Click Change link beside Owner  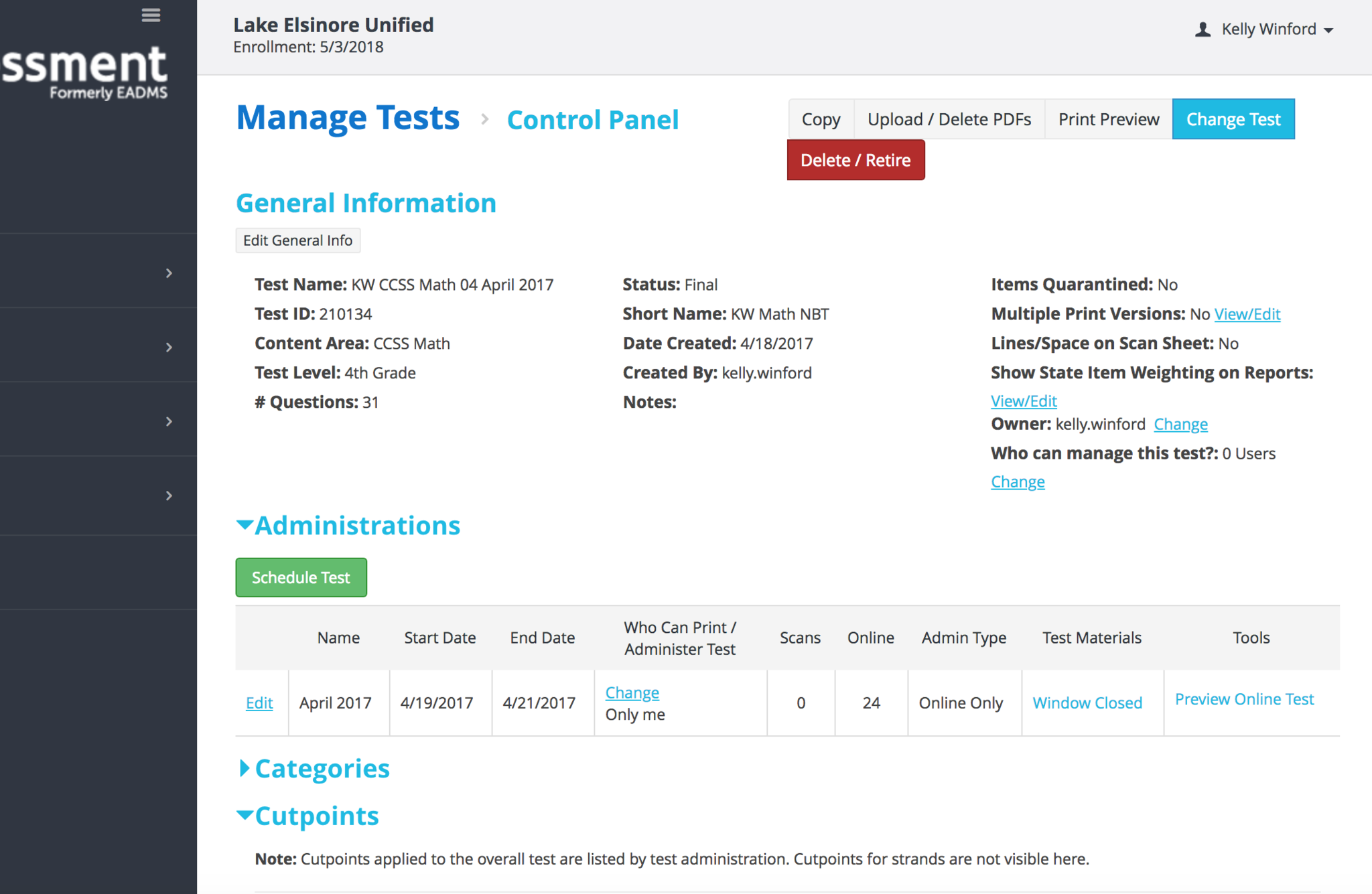[1180, 425]
